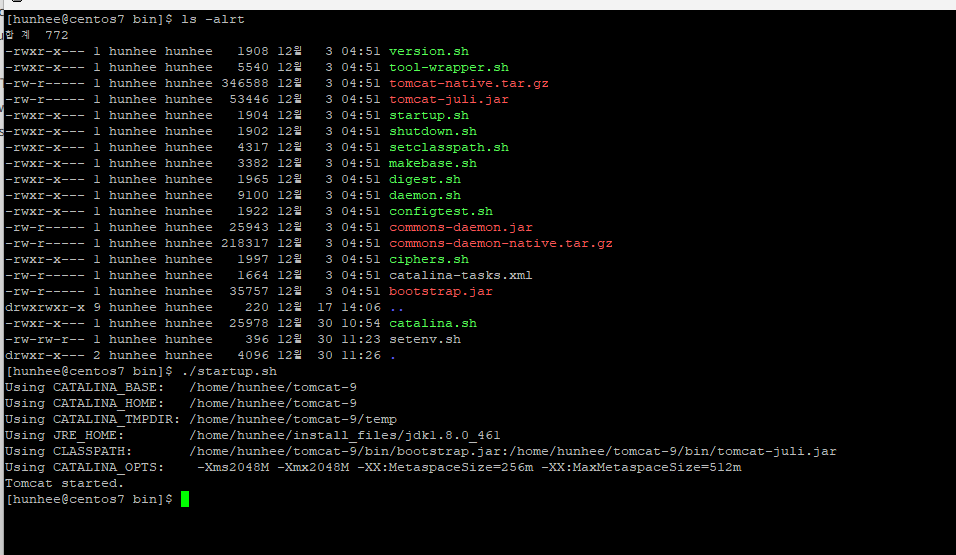Click the -Xmx2048M option text
Image resolution: width=956 pixels, height=555 pixels.
[x=313, y=467]
